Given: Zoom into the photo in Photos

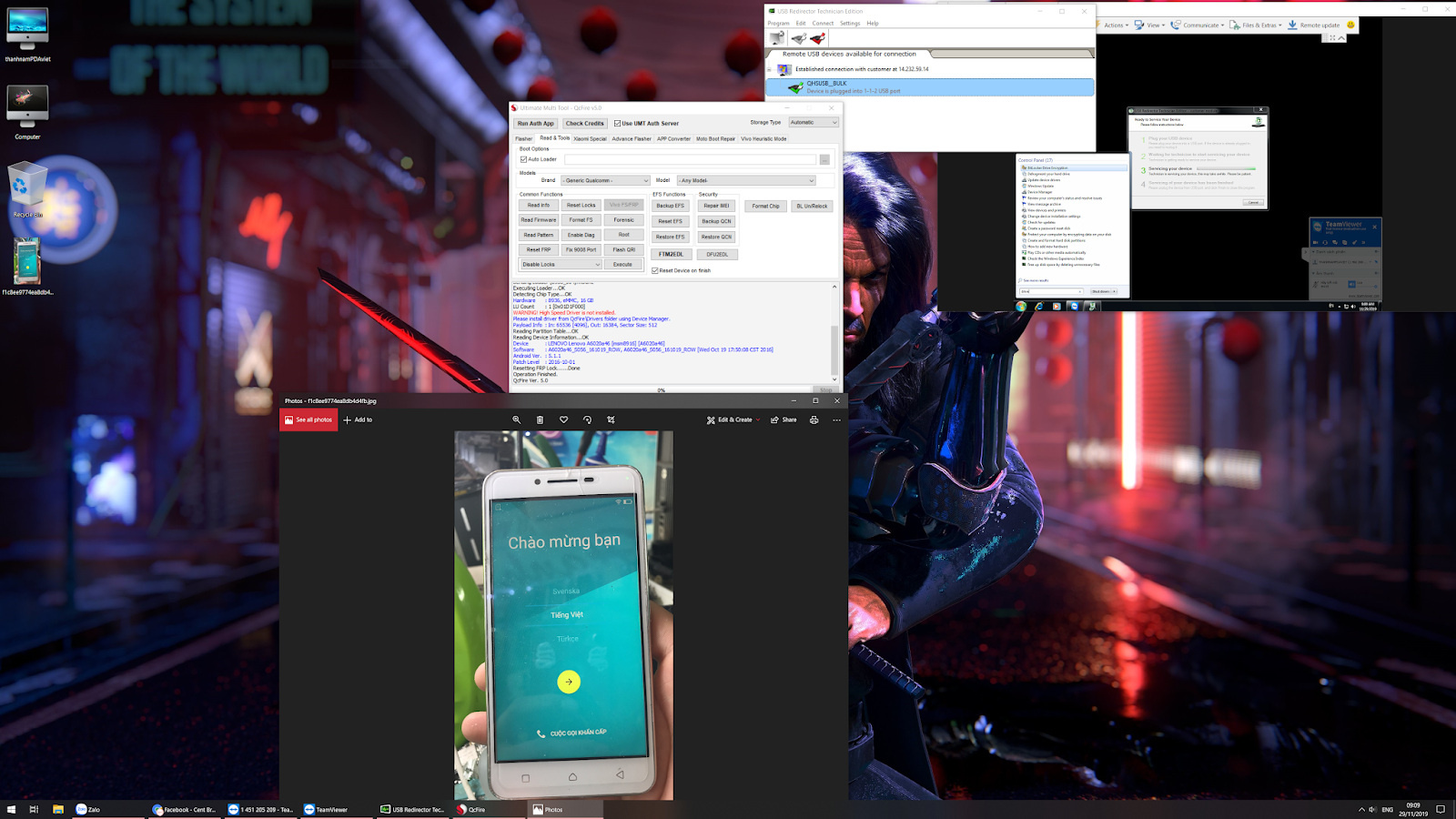Looking at the screenshot, I should (517, 420).
